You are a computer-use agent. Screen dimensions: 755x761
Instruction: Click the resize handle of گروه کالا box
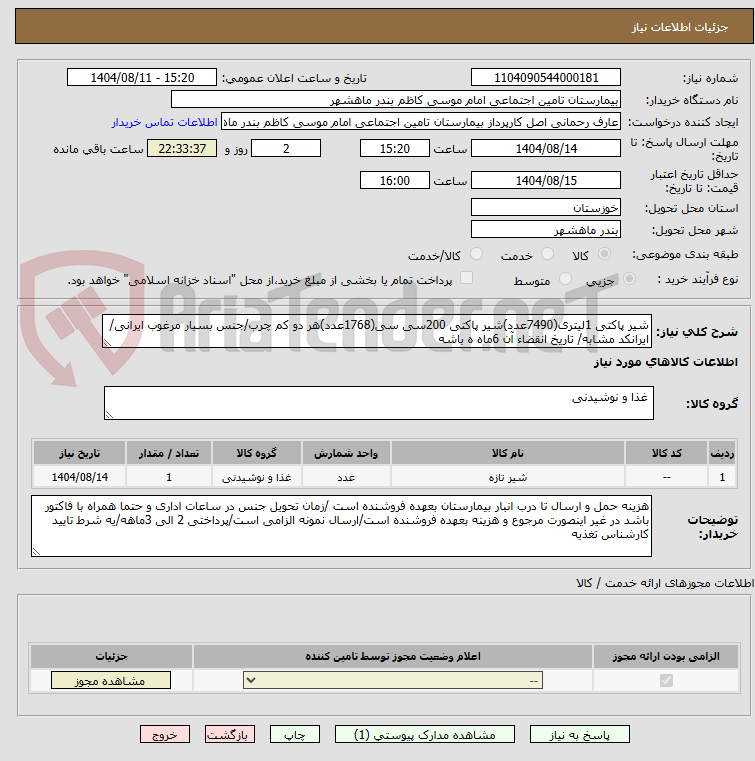coord(109,414)
